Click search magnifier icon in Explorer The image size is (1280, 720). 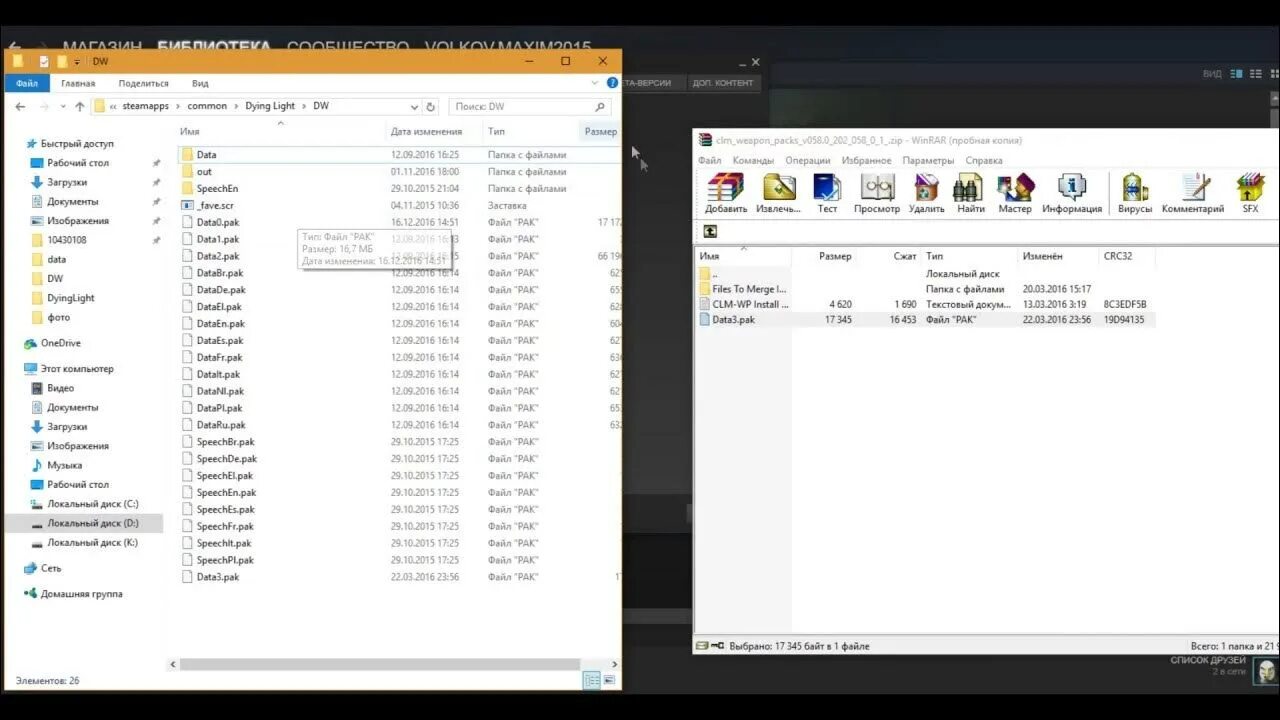pyautogui.click(x=600, y=106)
